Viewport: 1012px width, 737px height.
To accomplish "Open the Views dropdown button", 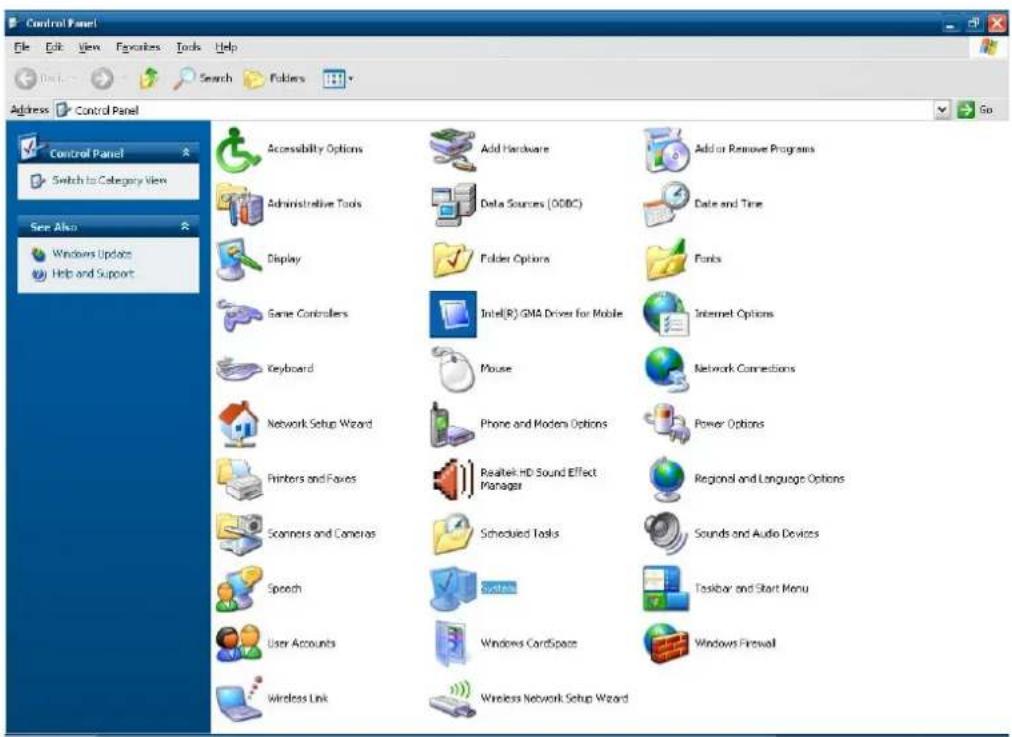I will click(338, 79).
